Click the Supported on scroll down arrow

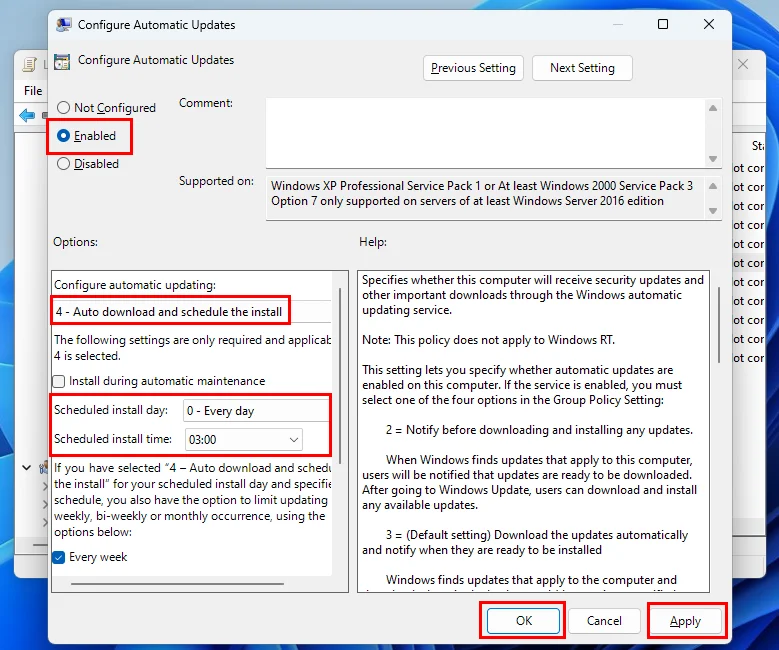click(713, 211)
